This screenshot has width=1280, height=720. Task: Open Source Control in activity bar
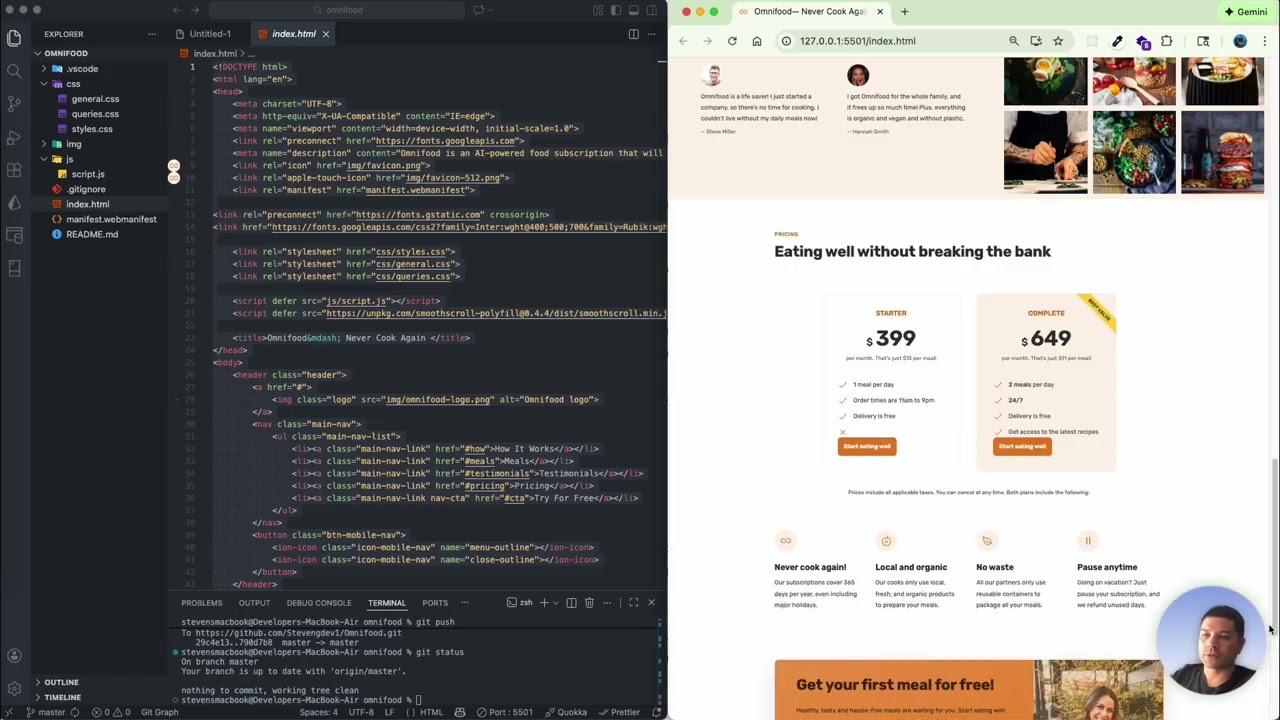(x=14, y=104)
